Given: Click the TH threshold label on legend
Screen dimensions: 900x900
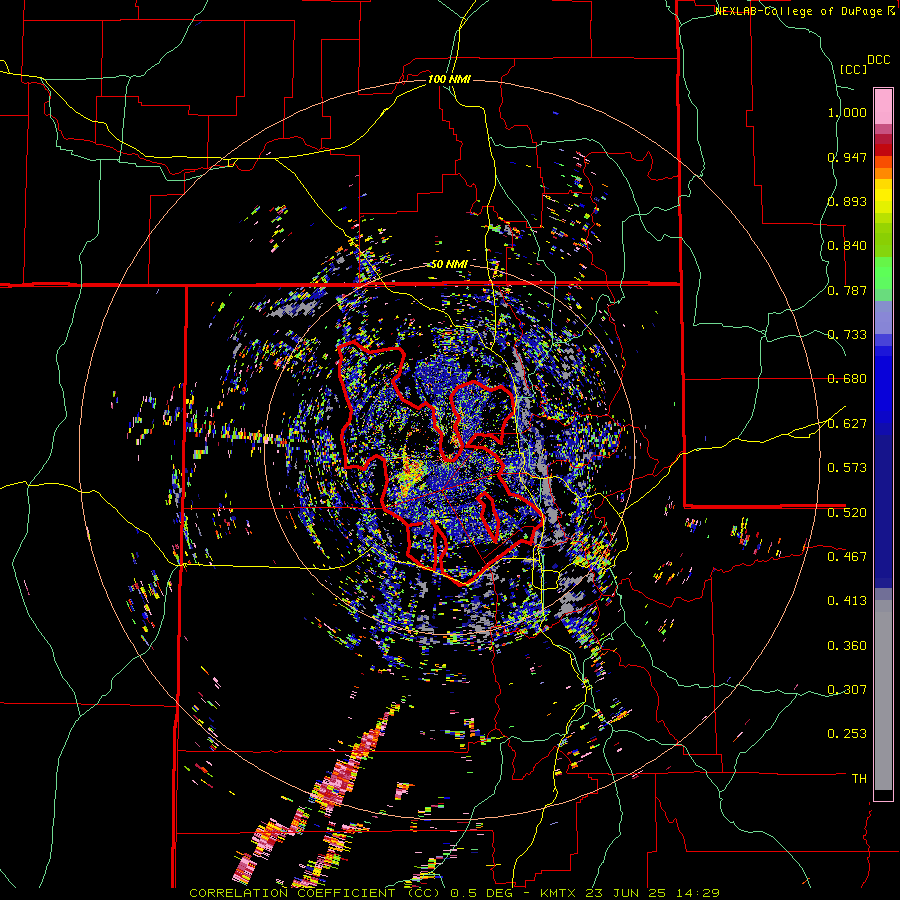Looking at the screenshot, I should tap(859, 778).
